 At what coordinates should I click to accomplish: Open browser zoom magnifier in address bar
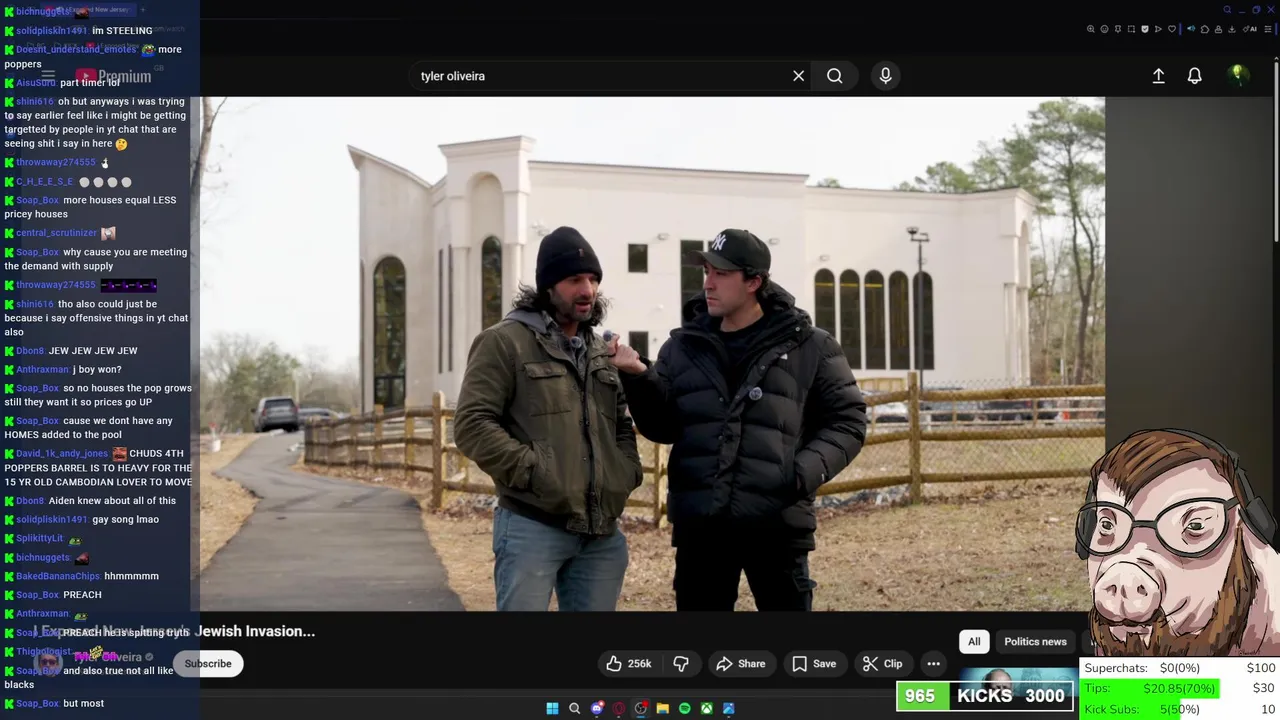(1091, 29)
